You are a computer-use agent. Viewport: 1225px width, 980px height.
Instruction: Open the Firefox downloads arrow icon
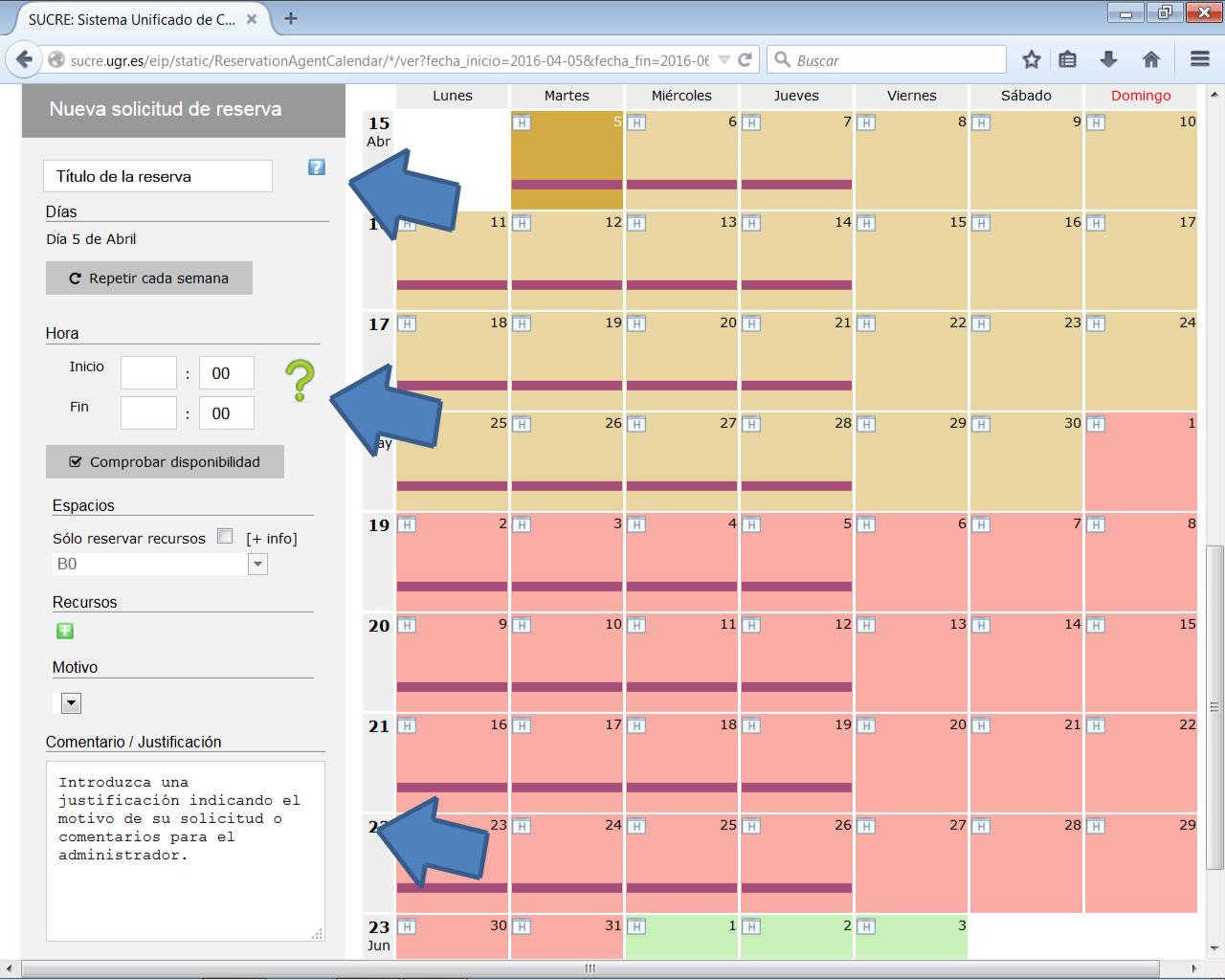pos(1108,59)
